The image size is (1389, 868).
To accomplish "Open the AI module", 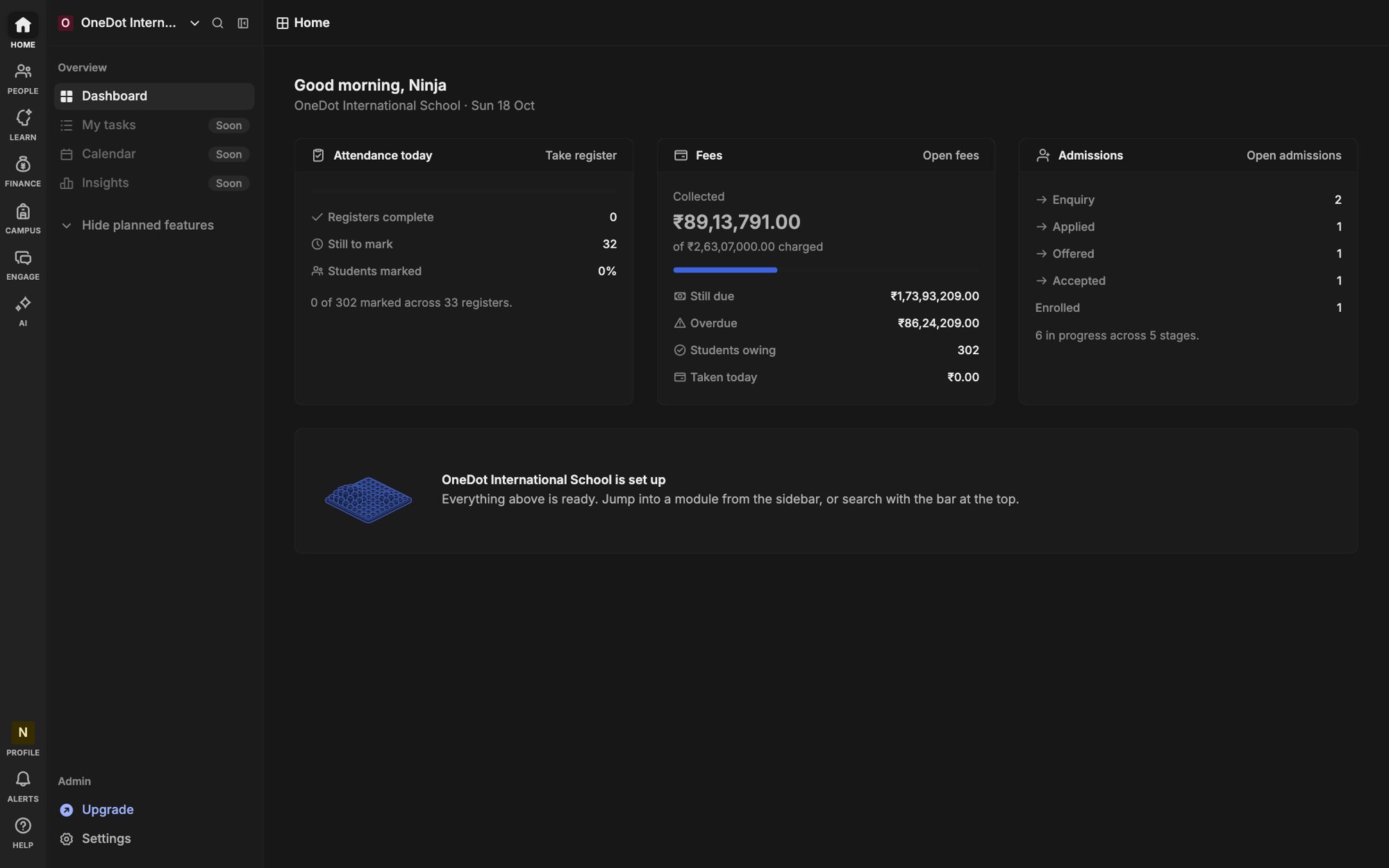I will pos(23,311).
